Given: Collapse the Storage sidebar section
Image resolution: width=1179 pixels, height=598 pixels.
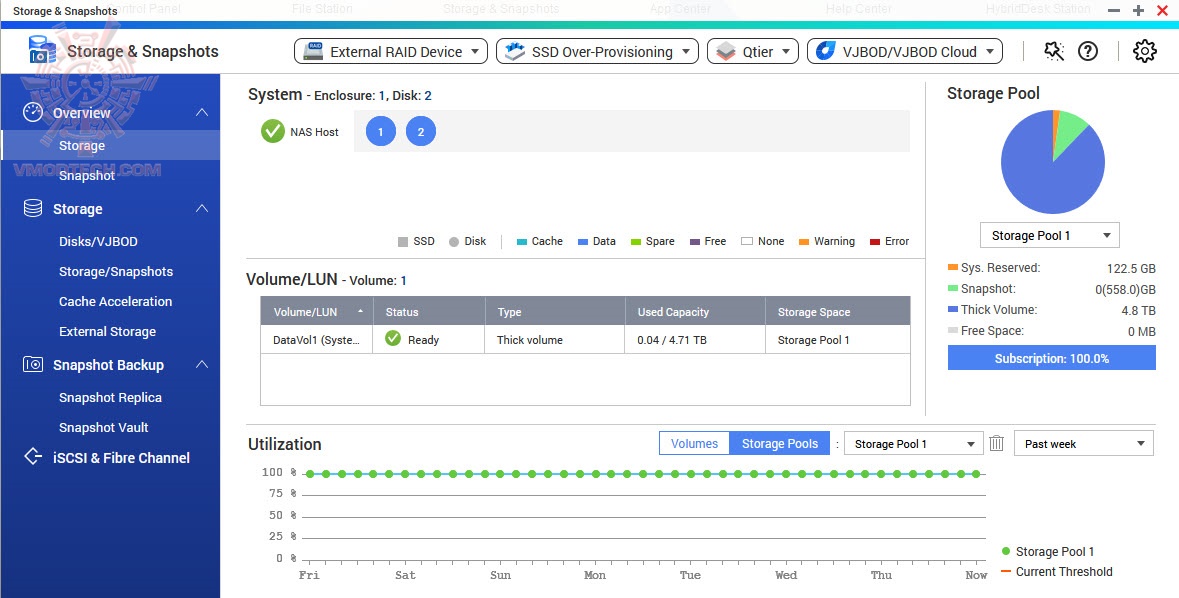Looking at the screenshot, I should coord(202,208).
